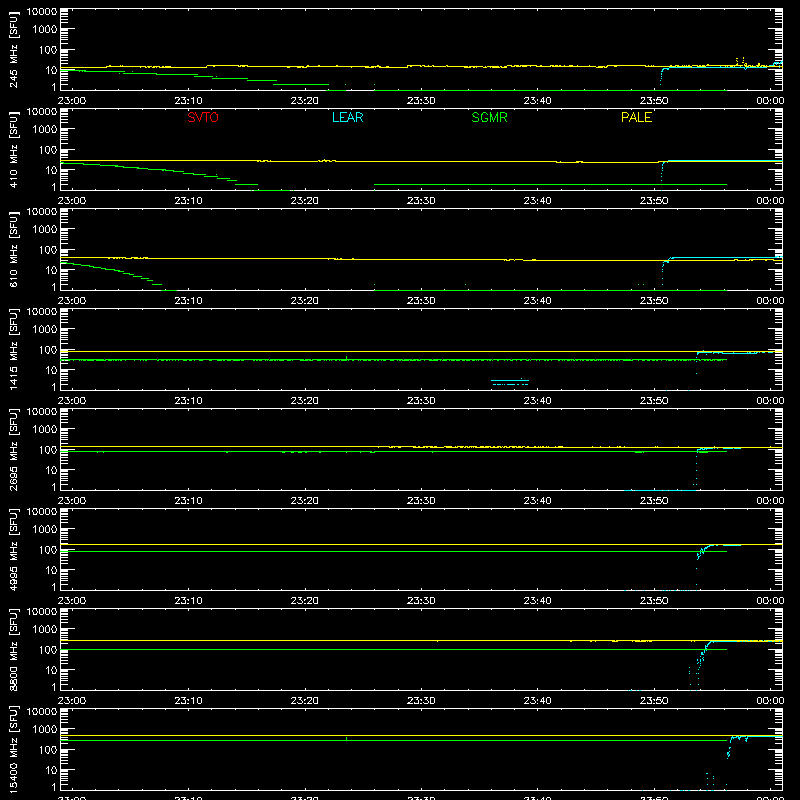Click 23:30 time label below 245 MHz panel
This screenshot has height=800, width=800.
pyautogui.click(x=421, y=101)
